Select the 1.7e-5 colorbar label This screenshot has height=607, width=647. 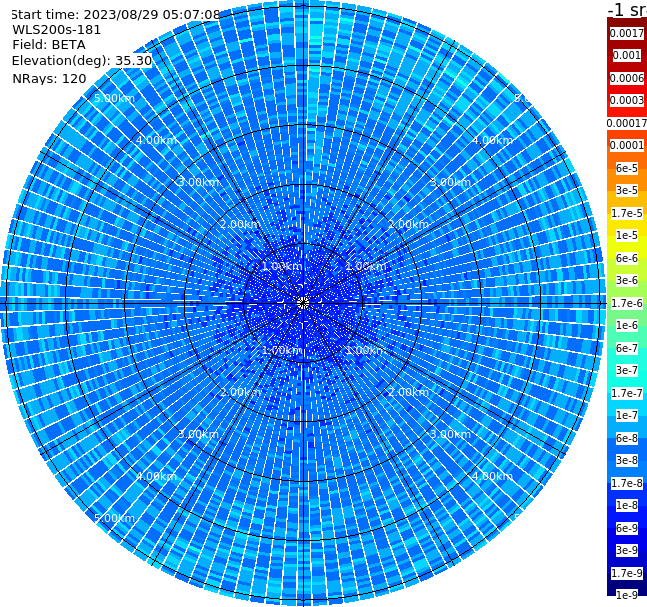(x=627, y=213)
